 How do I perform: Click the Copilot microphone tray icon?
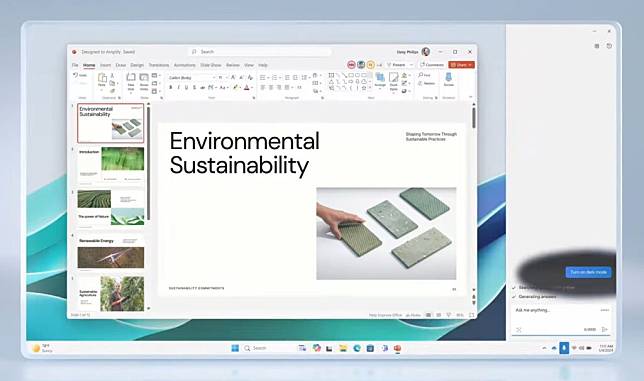(564, 348)
